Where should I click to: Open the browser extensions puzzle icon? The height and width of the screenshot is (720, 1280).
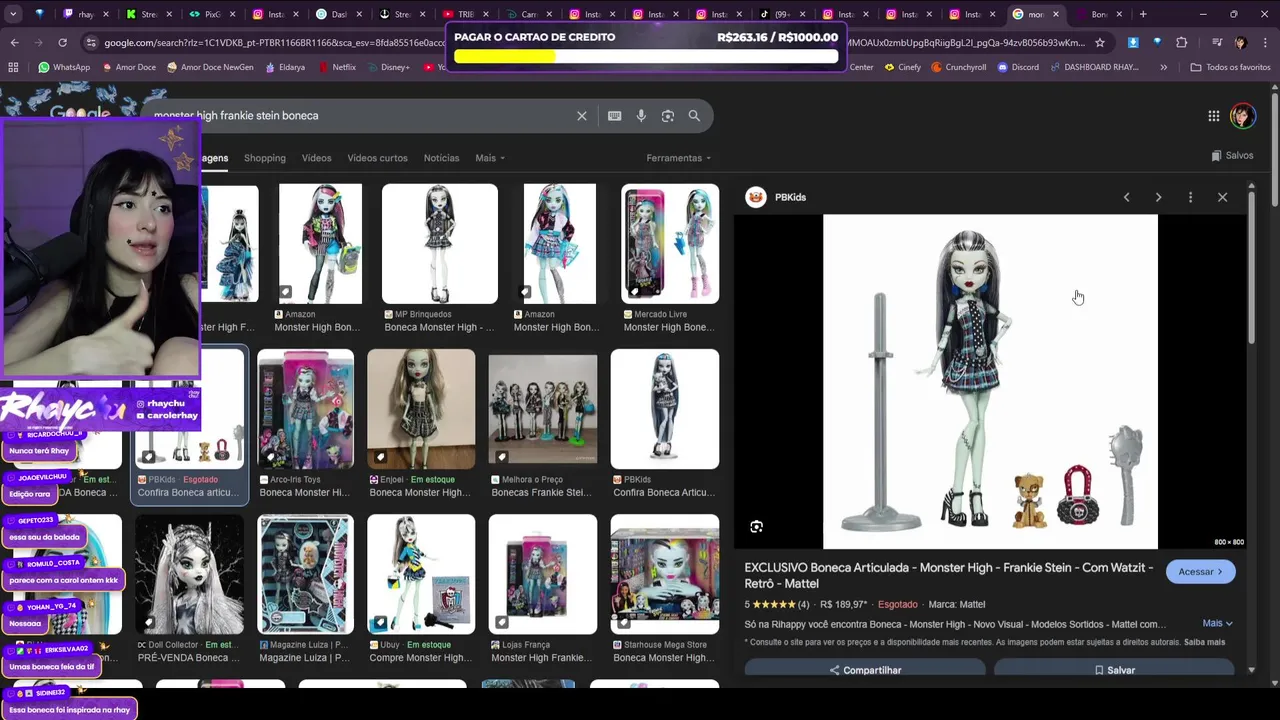(1182, 43)
